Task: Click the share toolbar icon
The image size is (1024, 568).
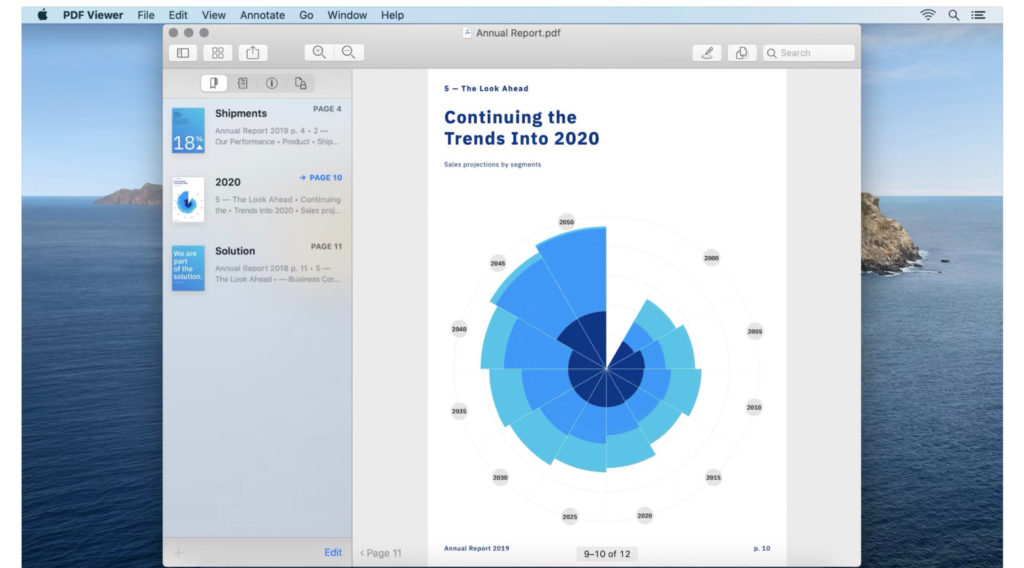Action: point(253,53)
